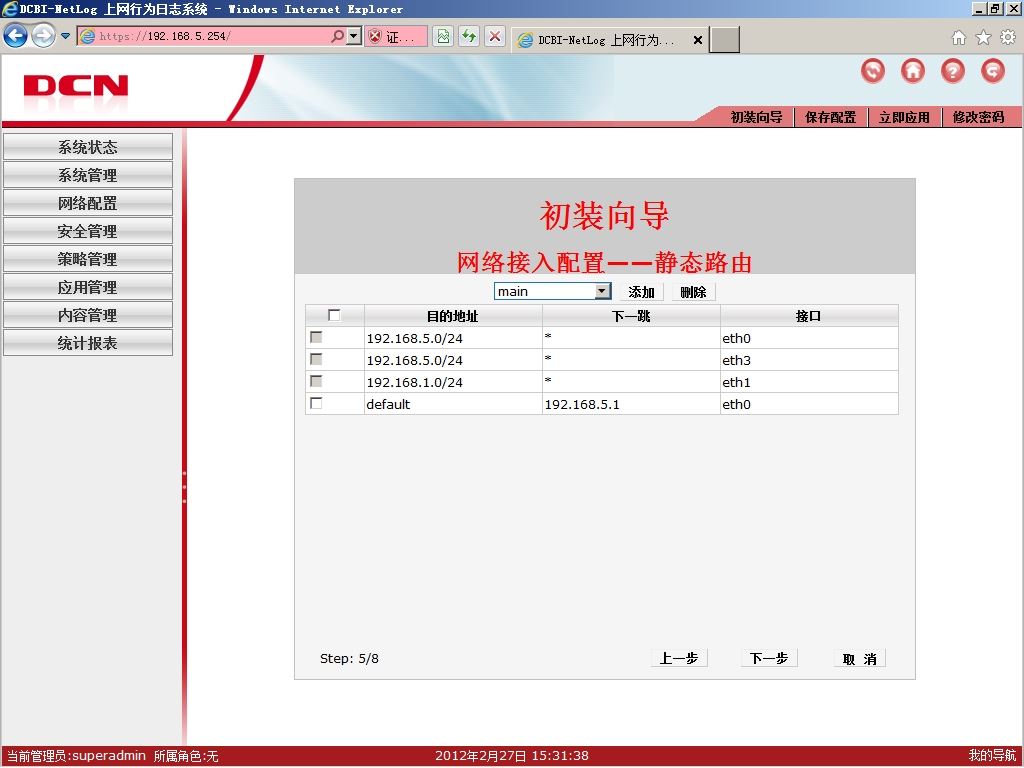Click the certificate error shield badge

click(396, 37)
